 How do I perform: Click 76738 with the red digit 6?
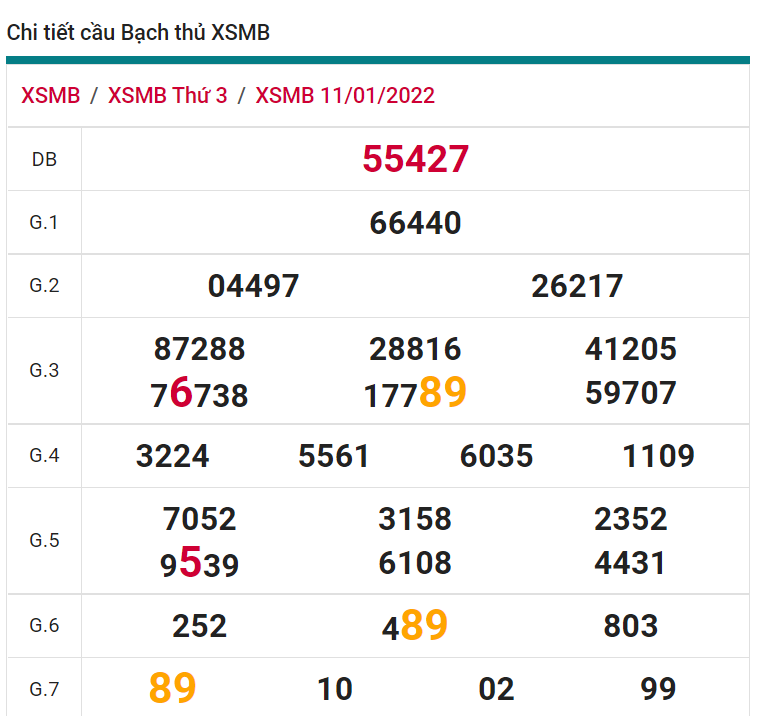199,395
